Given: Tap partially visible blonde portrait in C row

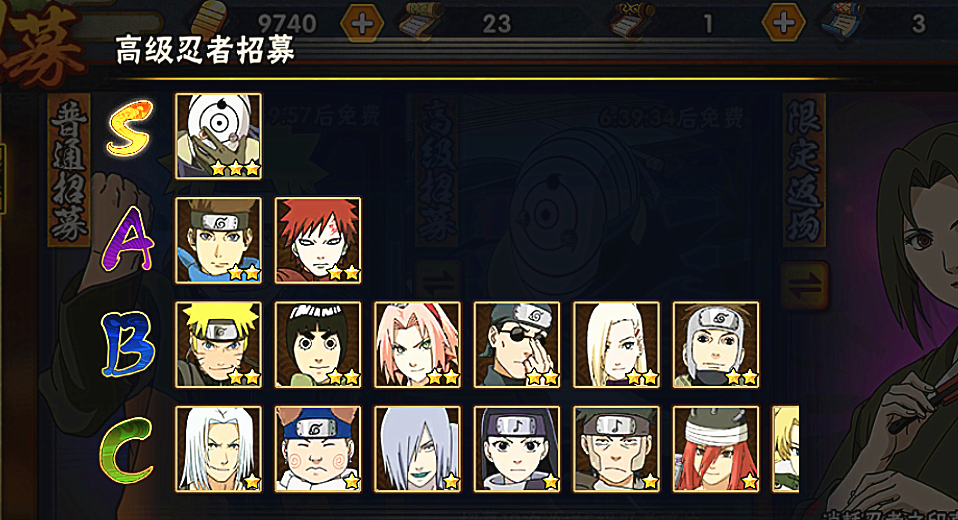Looking at the screenshot, I should (786, 449).
